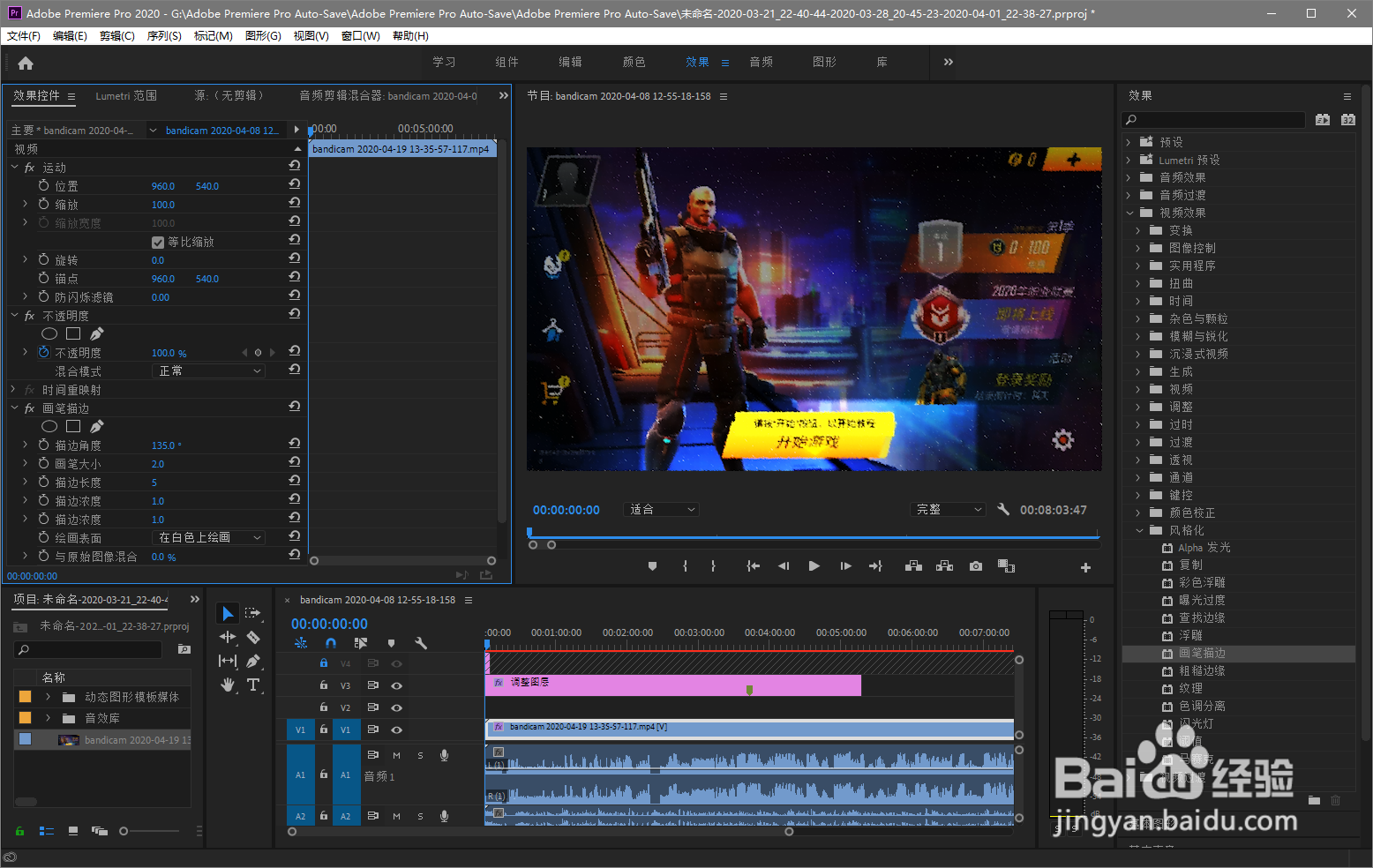Add a marker in the timeline
The image size is (1373, 868).
391,643
